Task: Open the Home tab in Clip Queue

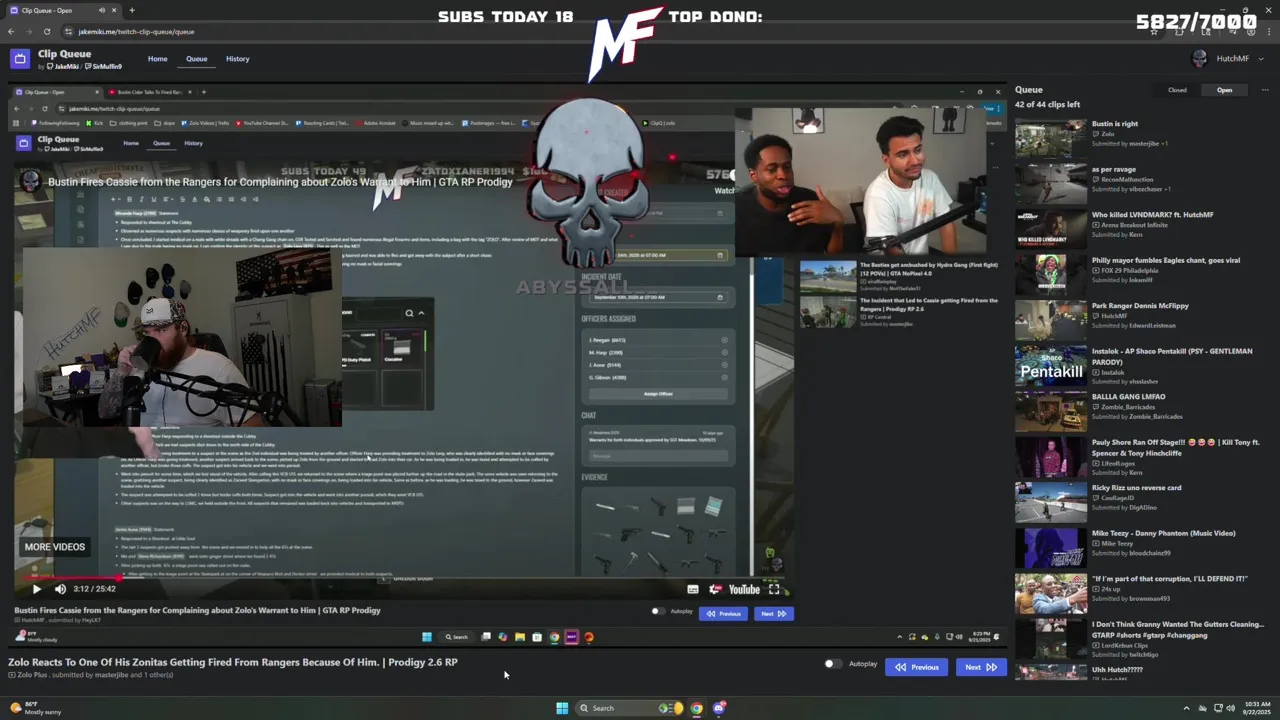Action: [x=158, y=59]
